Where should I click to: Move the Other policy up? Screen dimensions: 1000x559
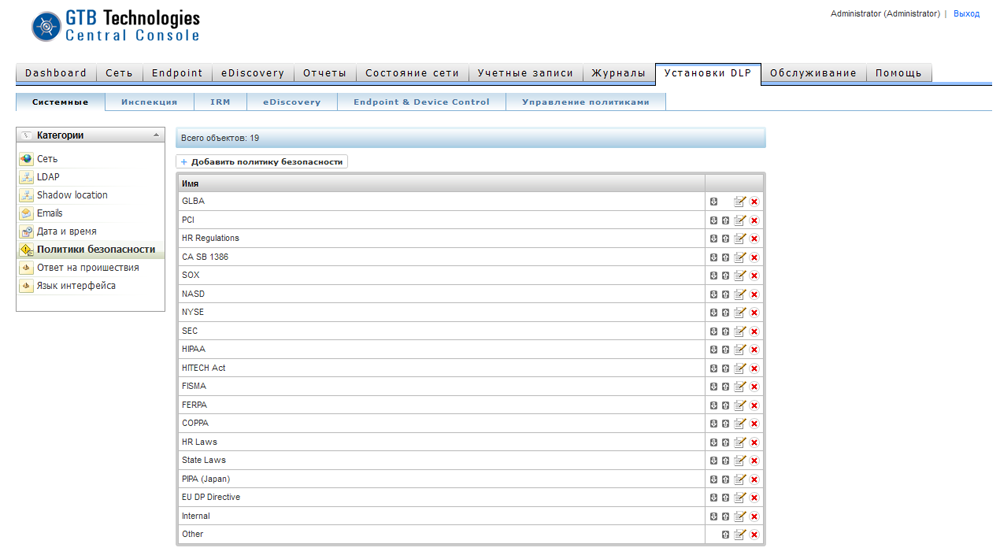tap(726, 535)
